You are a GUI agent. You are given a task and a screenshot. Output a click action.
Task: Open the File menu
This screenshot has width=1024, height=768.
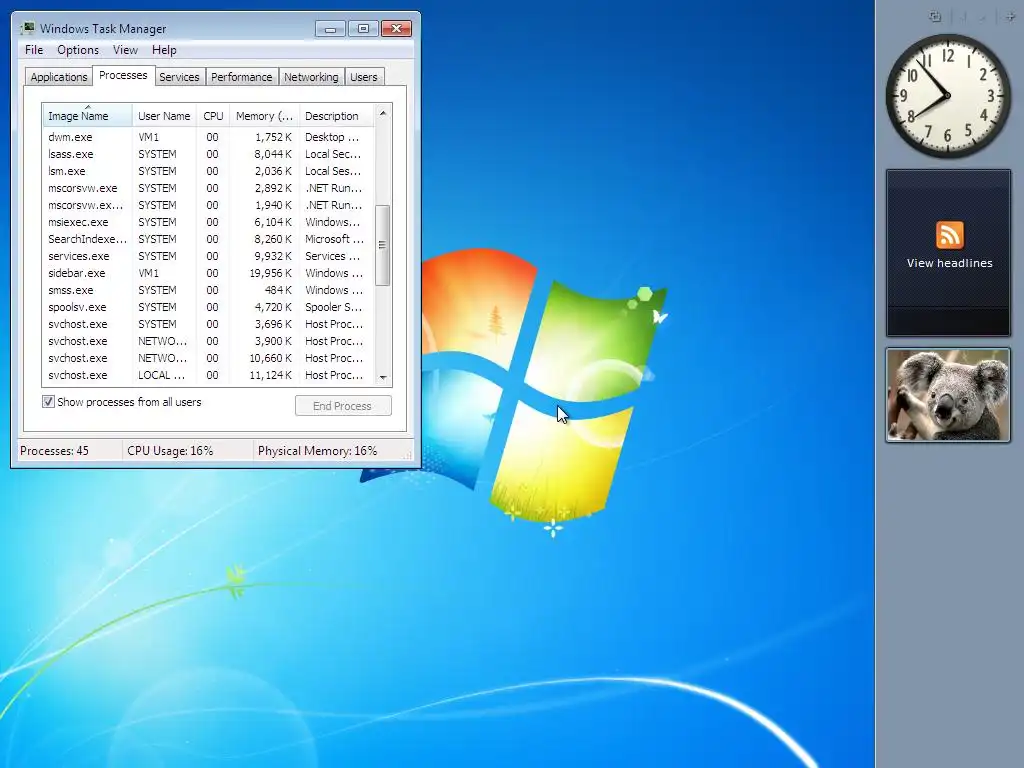point(34,50)
